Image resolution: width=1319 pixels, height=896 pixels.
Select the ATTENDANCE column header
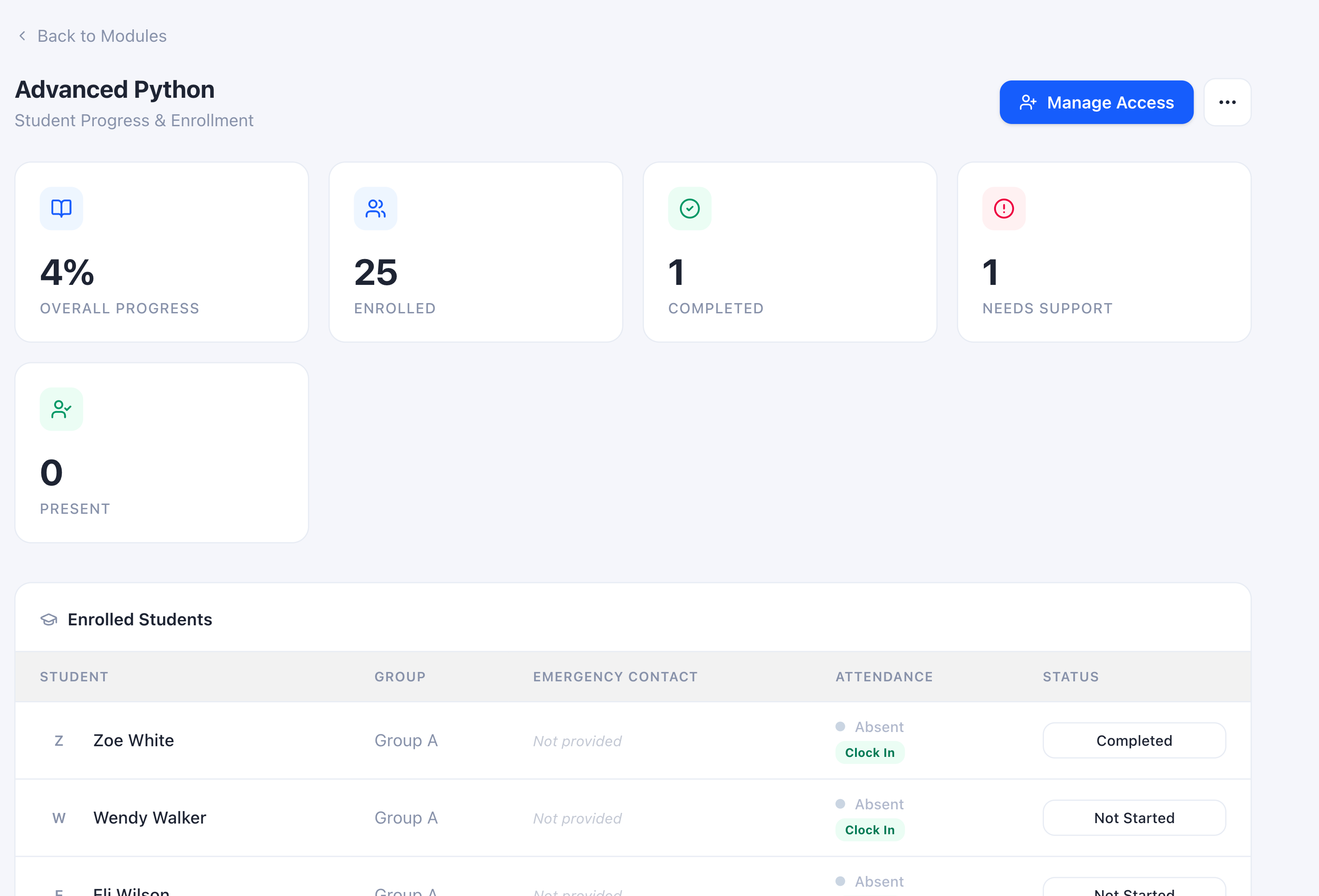point(883,676)
